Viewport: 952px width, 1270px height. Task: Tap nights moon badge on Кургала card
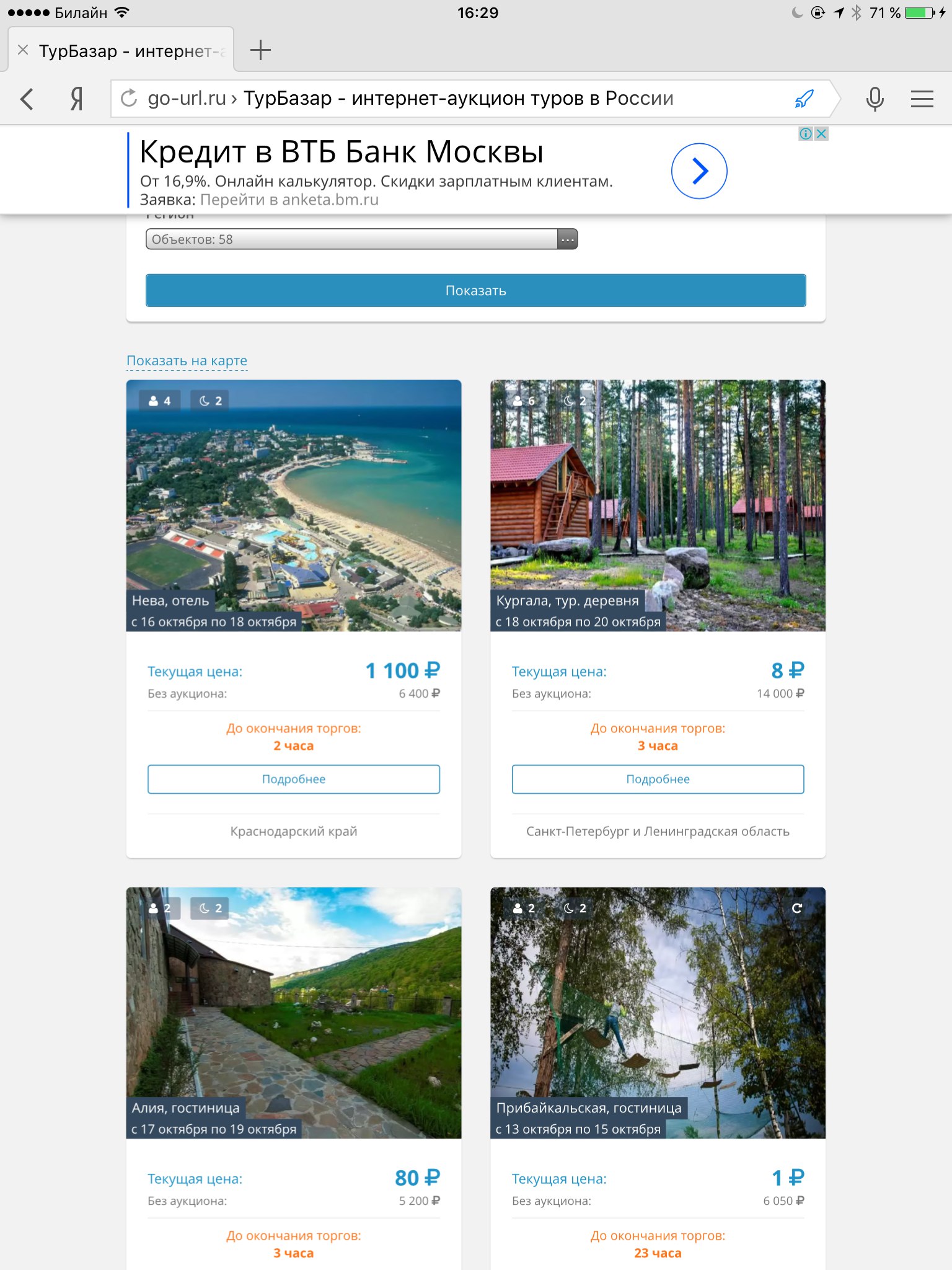pos(575,401)
